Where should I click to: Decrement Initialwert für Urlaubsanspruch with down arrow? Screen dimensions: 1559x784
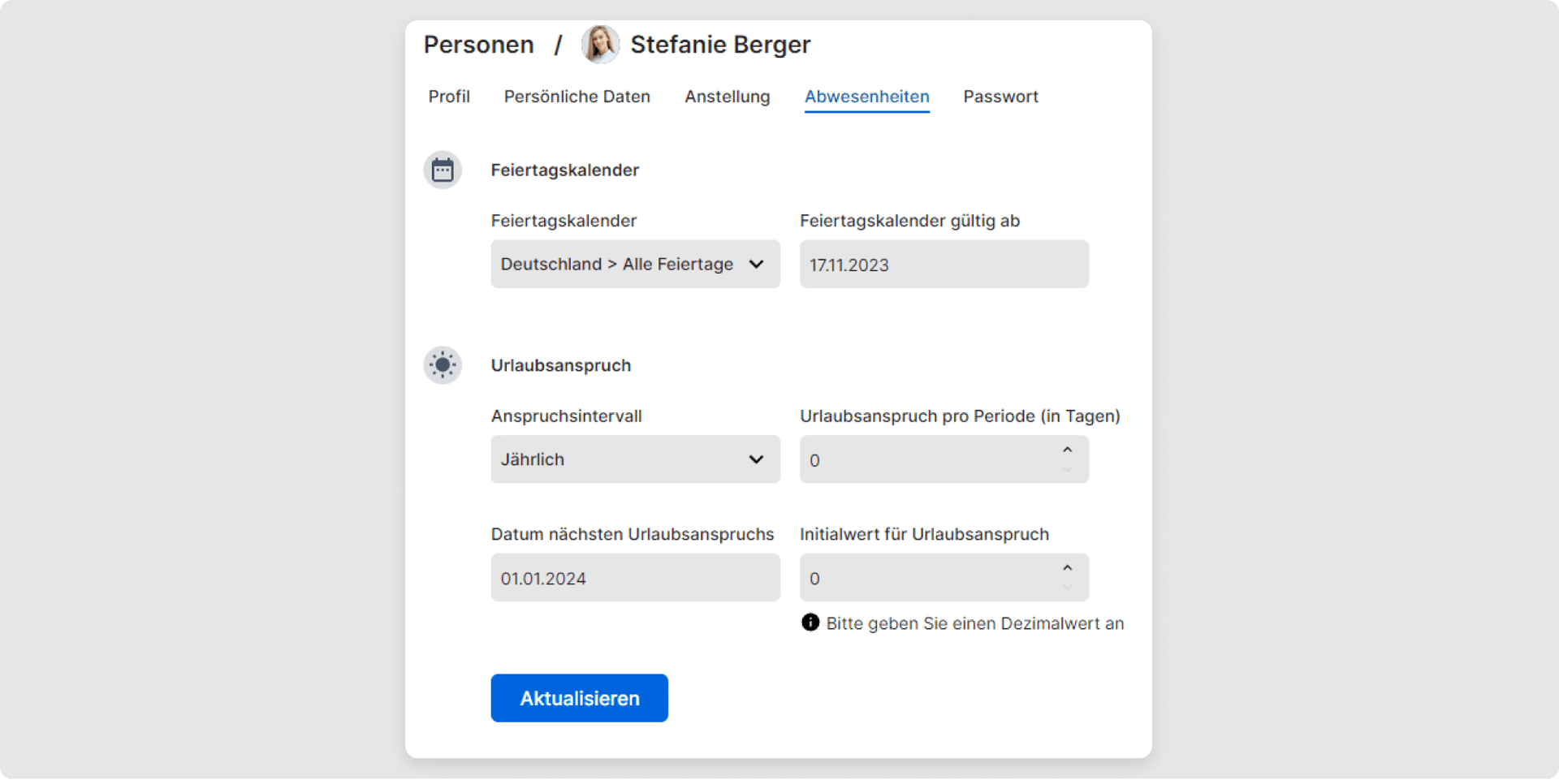(x=1067, y=588)
